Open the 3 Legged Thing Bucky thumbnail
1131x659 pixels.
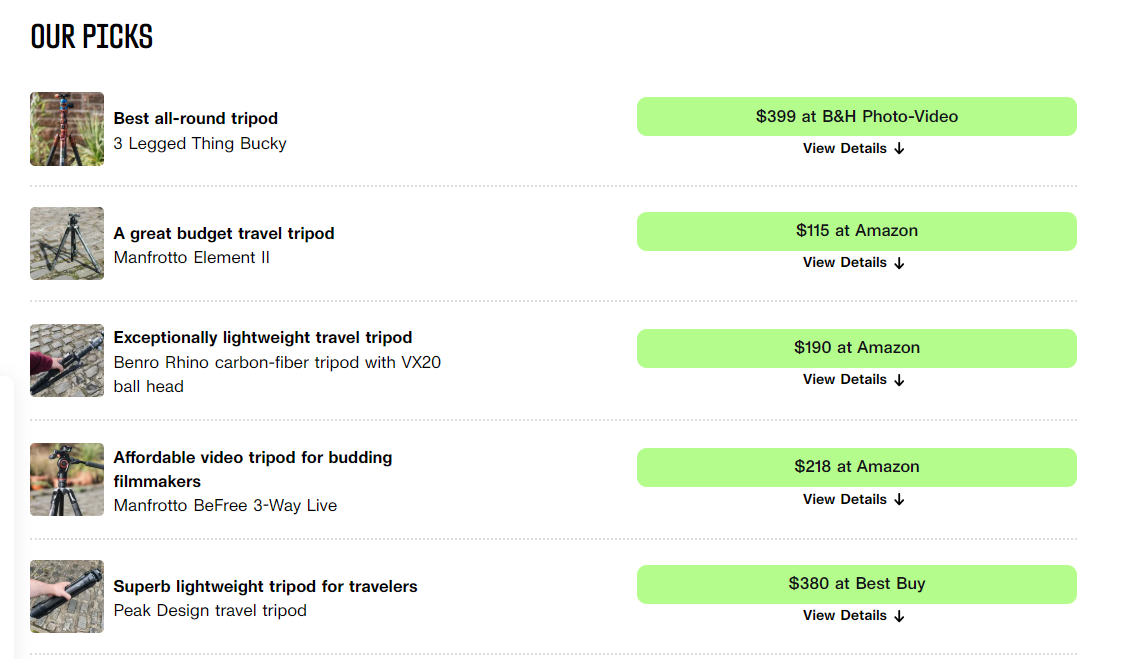[66, 129]
